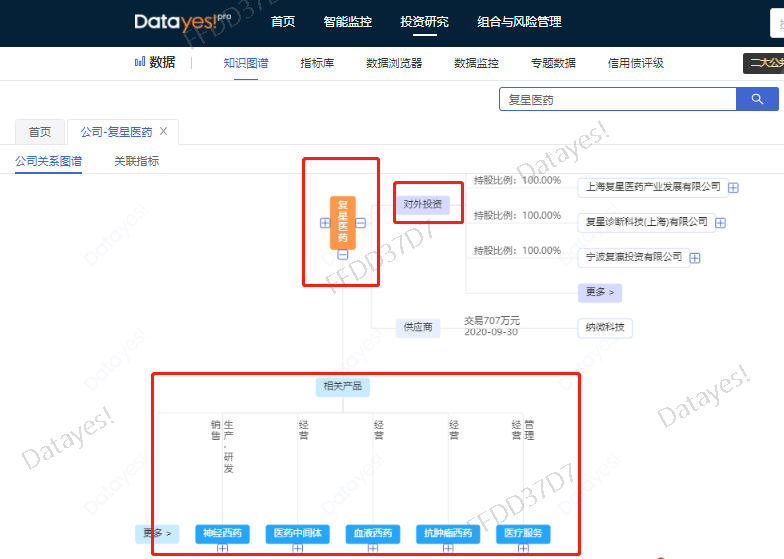Expand 复星诊断科技(上海)有限公司 node
This screenshot has width=784, height=559.
coord(720,222)
